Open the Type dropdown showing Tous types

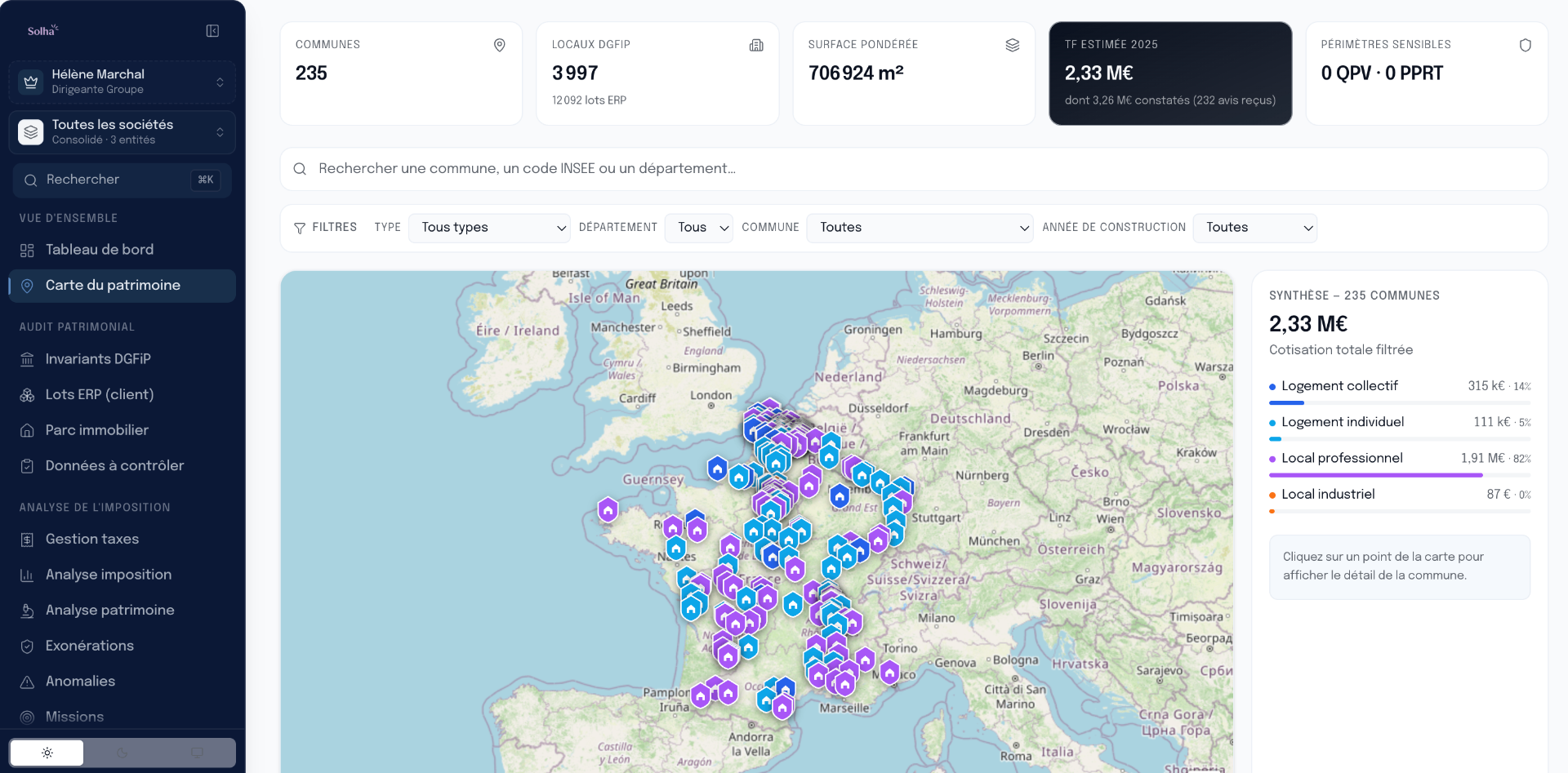[x=489, y=228]
